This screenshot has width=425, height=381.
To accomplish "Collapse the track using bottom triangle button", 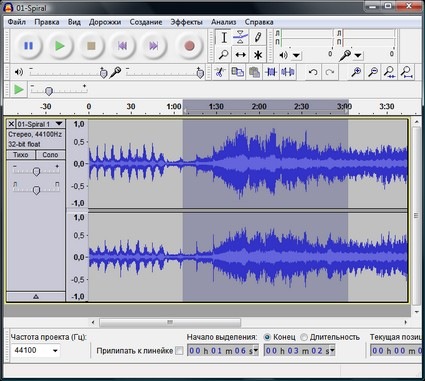I will [36, 297].
